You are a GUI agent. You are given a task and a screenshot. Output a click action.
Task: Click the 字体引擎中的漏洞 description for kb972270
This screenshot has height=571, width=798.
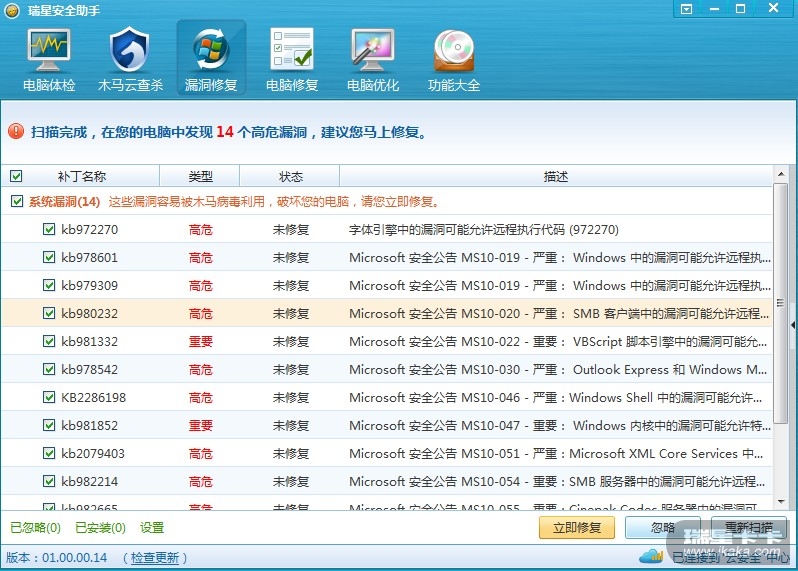pyautogui.click(x=483, y=230)
